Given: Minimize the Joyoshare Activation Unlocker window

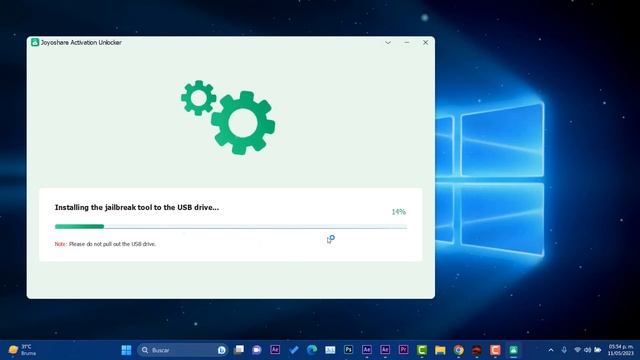Looking at the screenshot, I should pyautogui.click(x=407, y=42).
